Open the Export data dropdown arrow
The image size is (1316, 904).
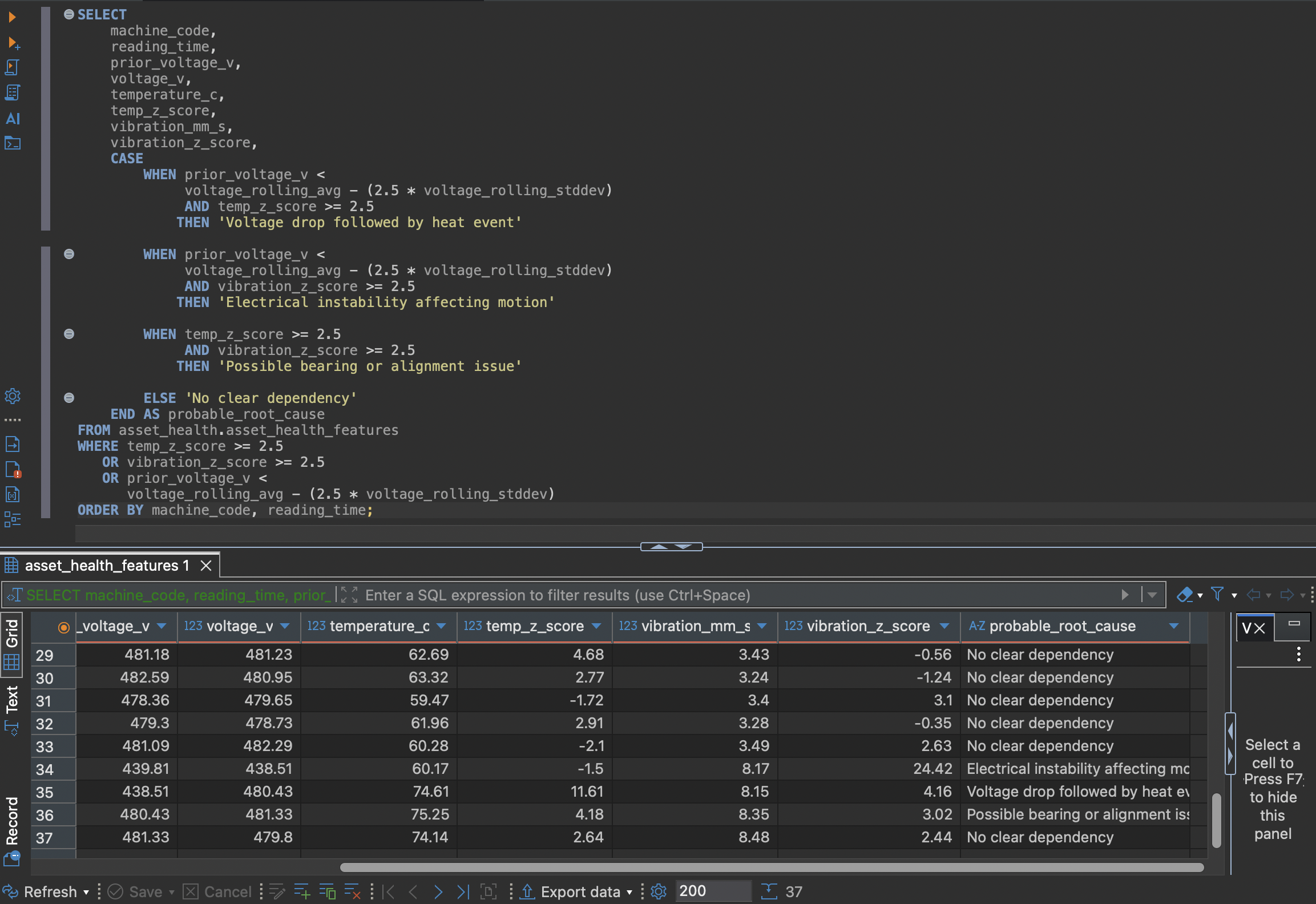(629, 892)
